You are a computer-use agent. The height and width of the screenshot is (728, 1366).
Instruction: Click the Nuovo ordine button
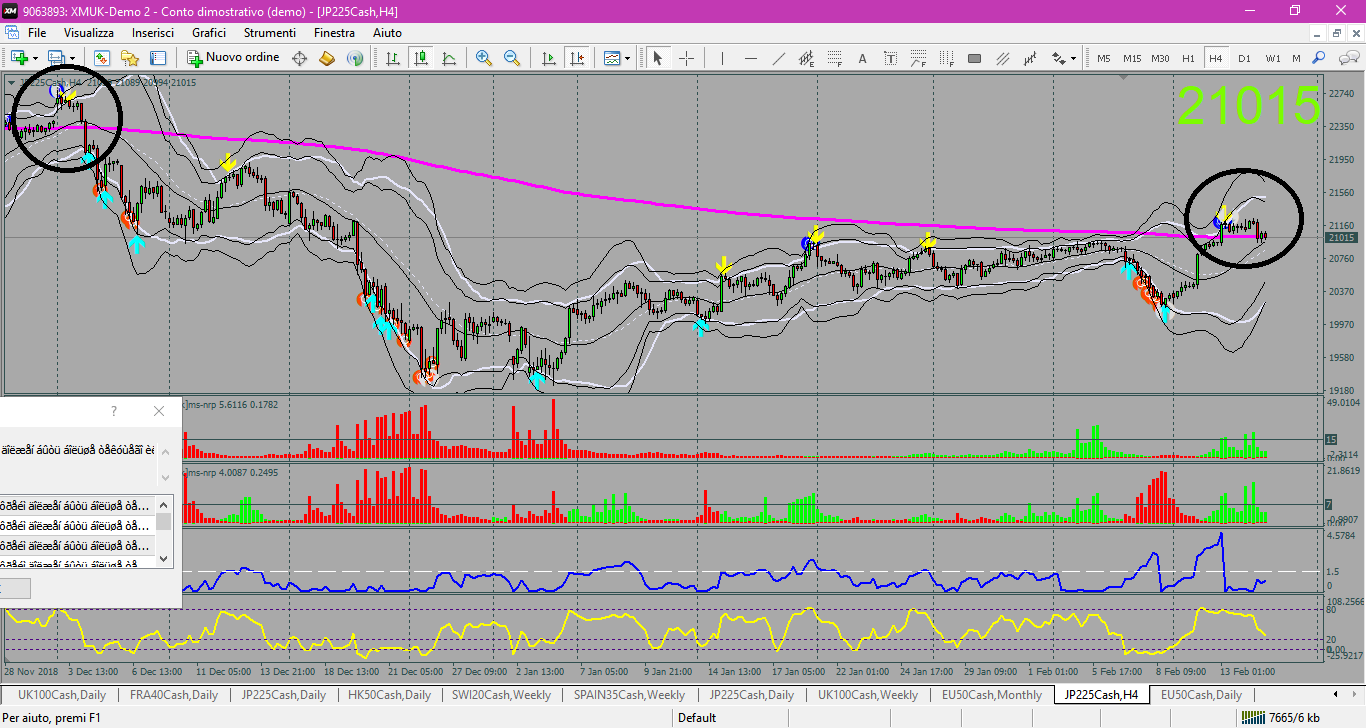[x=234, y=58]
